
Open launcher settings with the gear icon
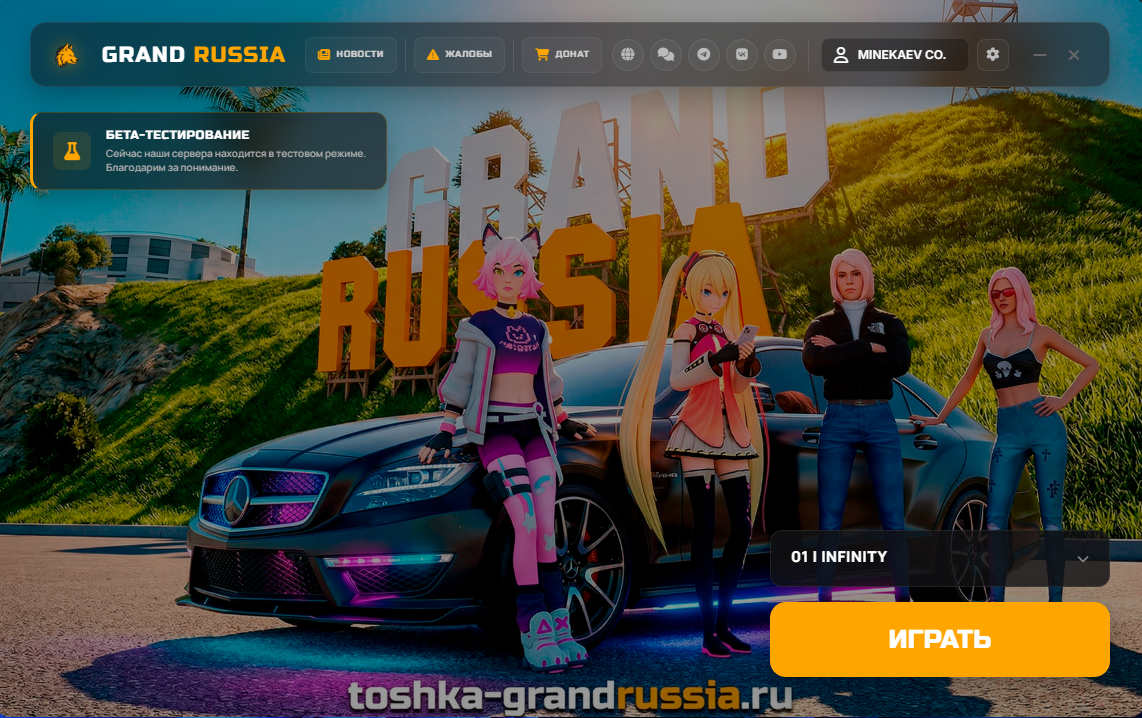coord(992,55)
